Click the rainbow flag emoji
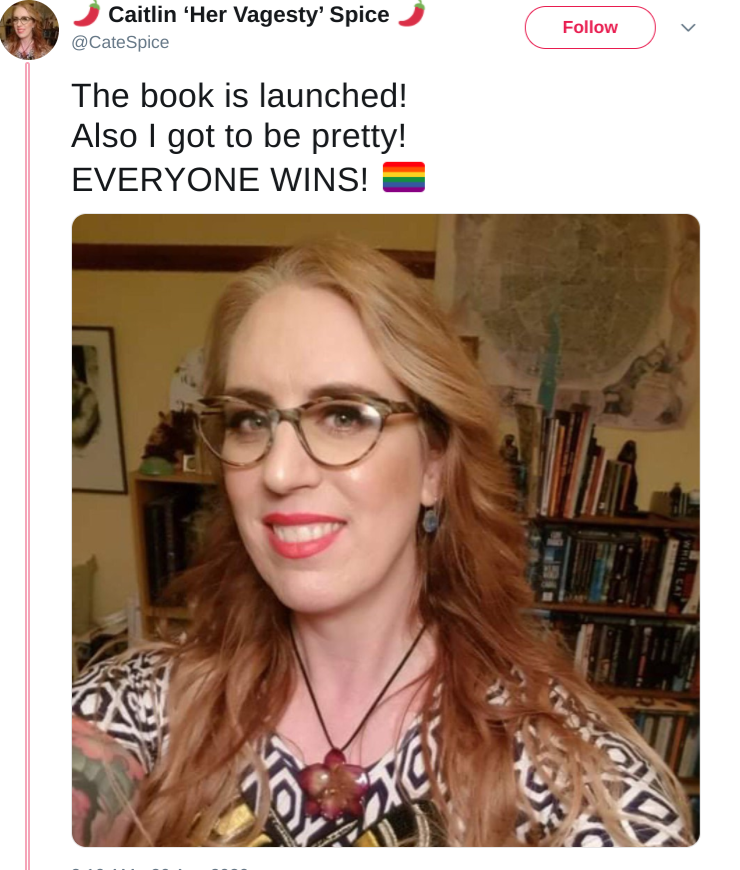 [x=404, y=177]
